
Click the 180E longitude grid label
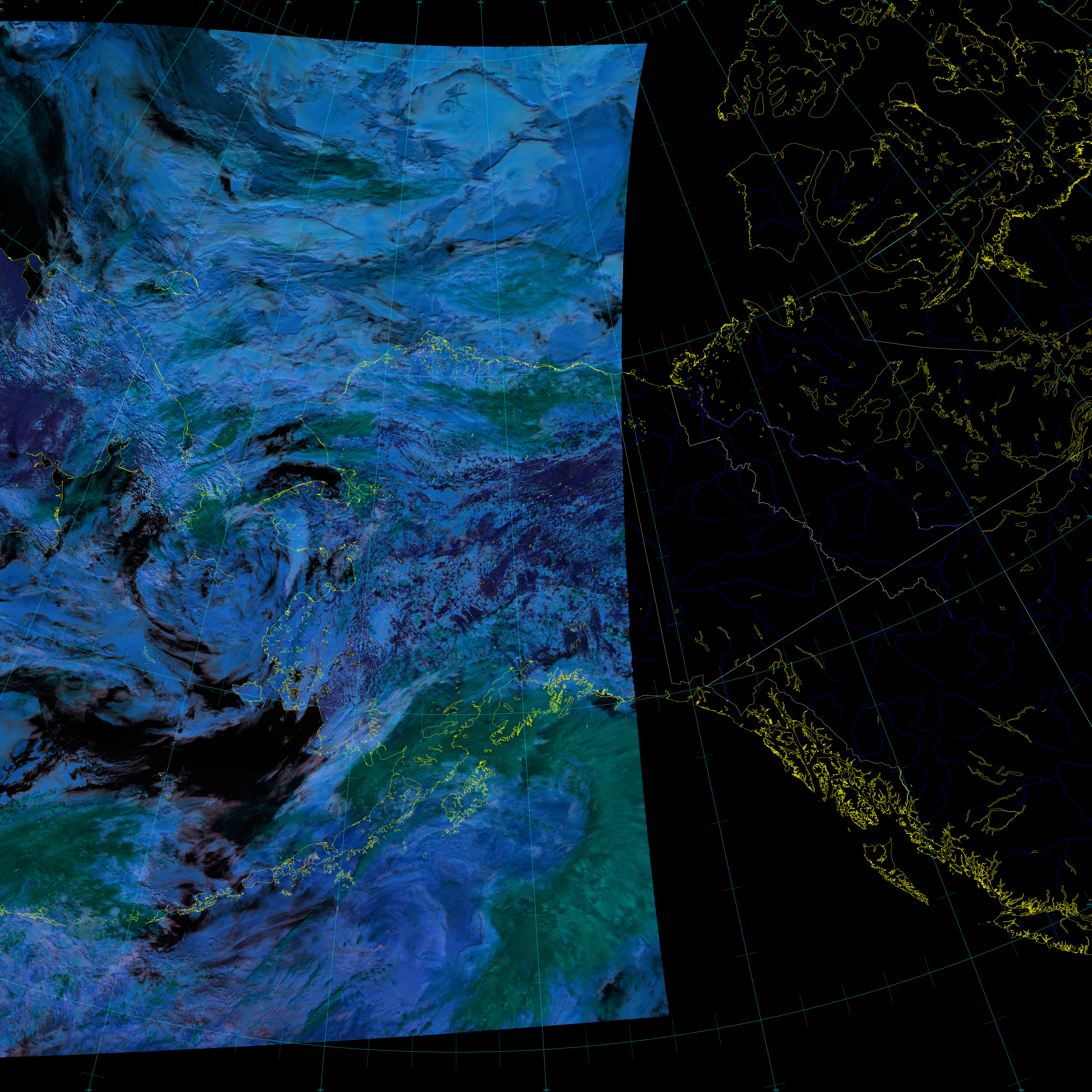coord(288,2)
